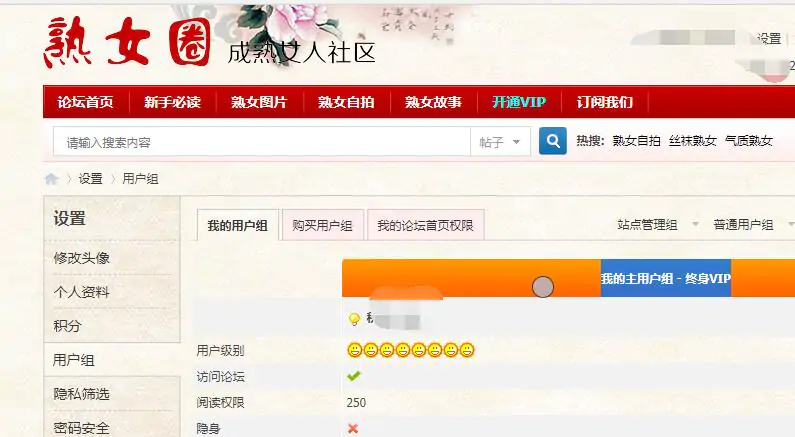Click the search content input field
Image resolution: width=795 pixels, height=437 pixels.
tap(262, 141)
